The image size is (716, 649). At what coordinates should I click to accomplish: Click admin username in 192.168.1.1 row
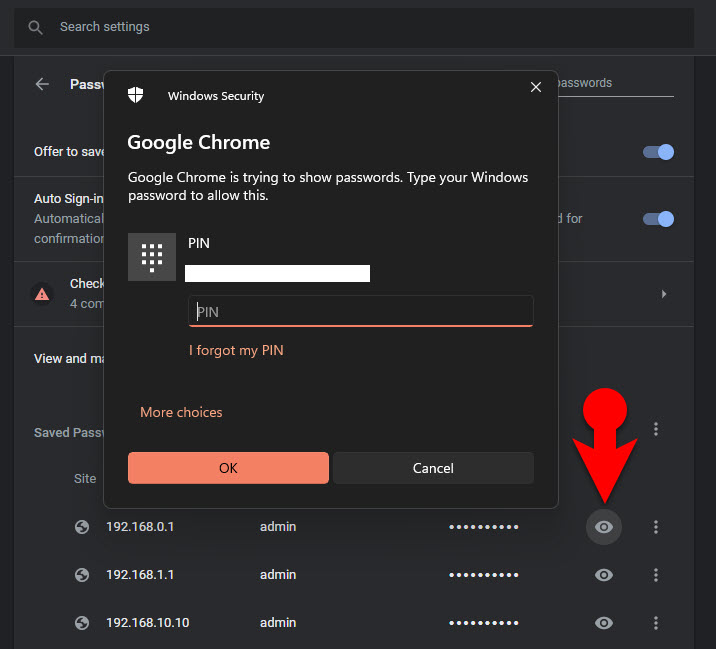point(278,575)
